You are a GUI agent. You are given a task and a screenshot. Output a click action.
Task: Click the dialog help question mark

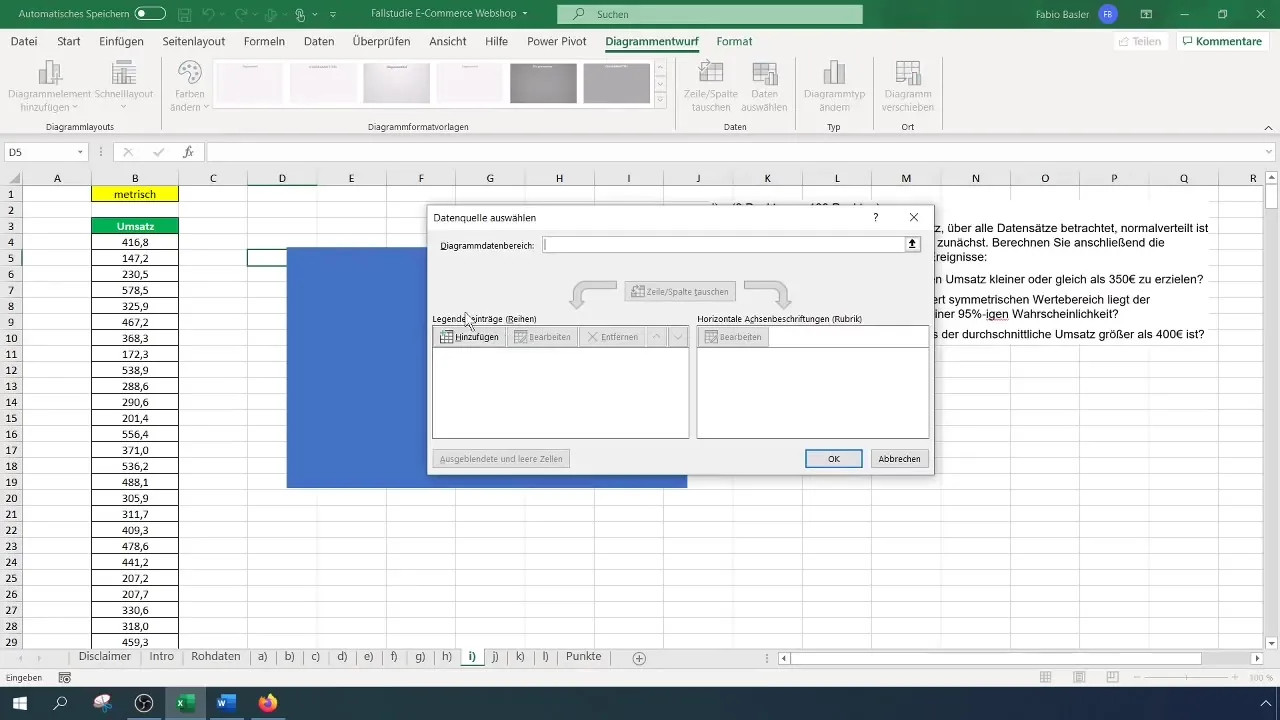(x=876, y=217)
